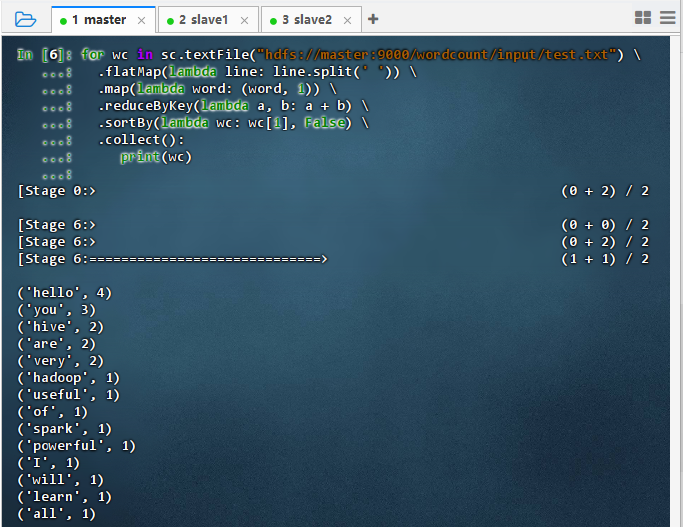
Task: Close the slave2 tab
Action: point(347,20)
